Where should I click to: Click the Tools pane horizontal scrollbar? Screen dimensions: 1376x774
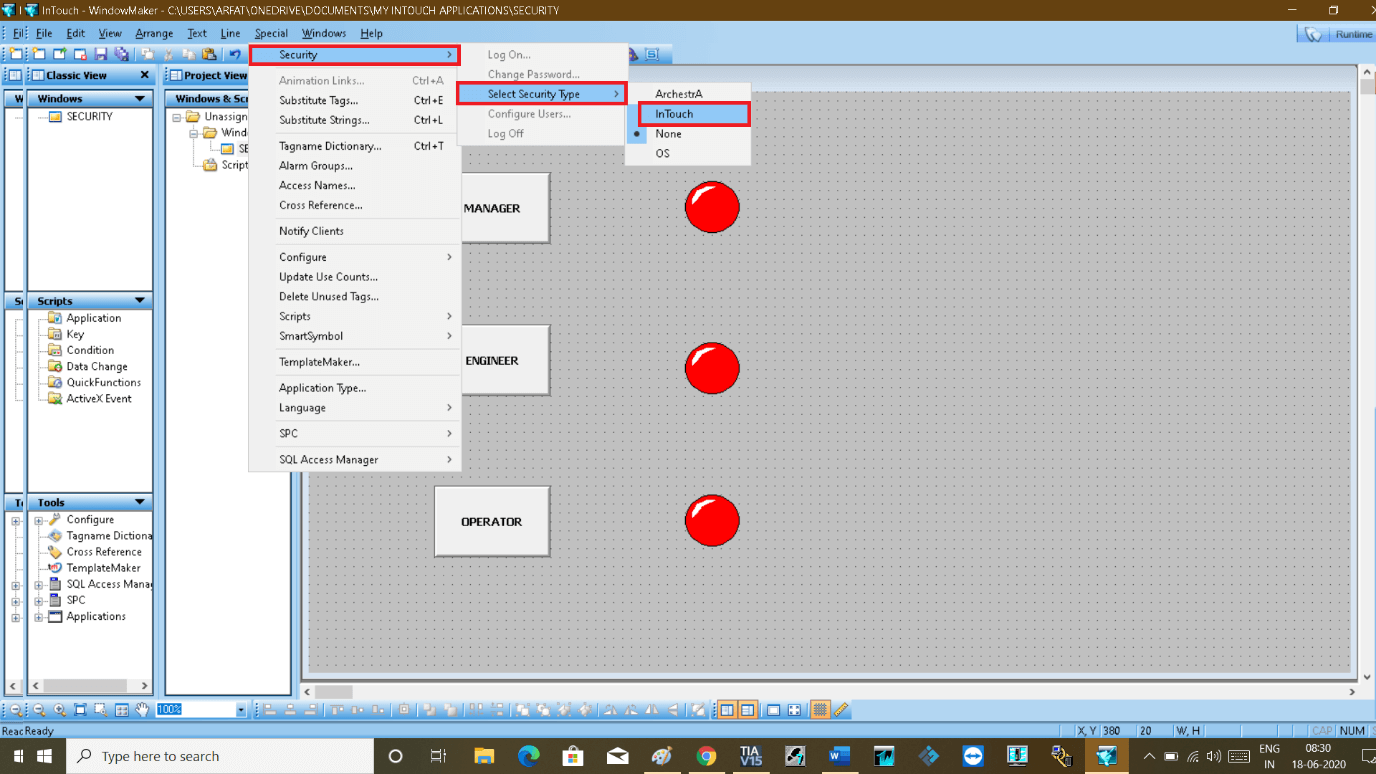coord(90,686)
